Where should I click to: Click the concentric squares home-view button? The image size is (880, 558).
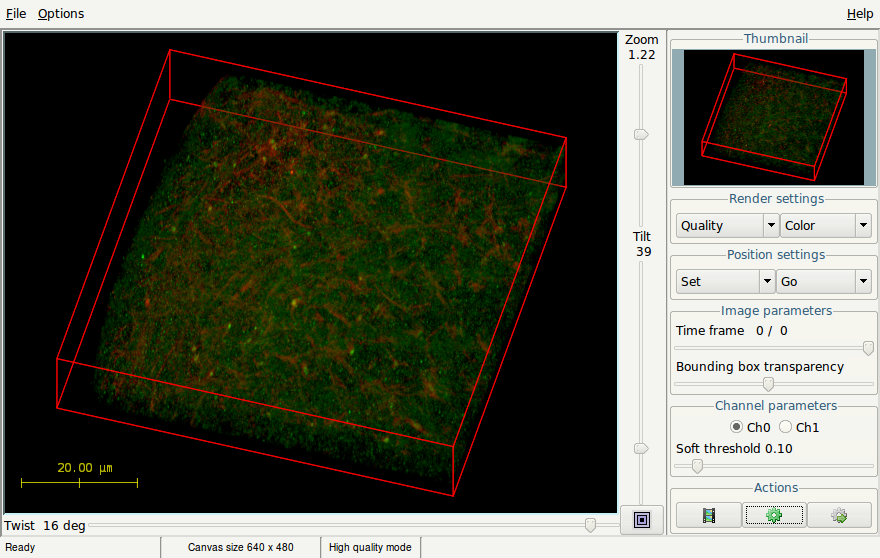point(641,520)
